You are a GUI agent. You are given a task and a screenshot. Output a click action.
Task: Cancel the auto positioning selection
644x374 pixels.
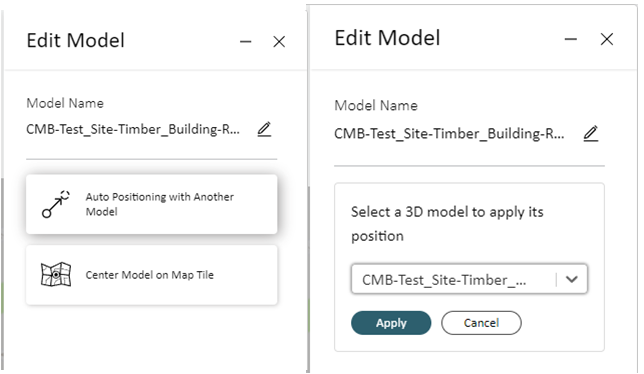click(481, 323)
